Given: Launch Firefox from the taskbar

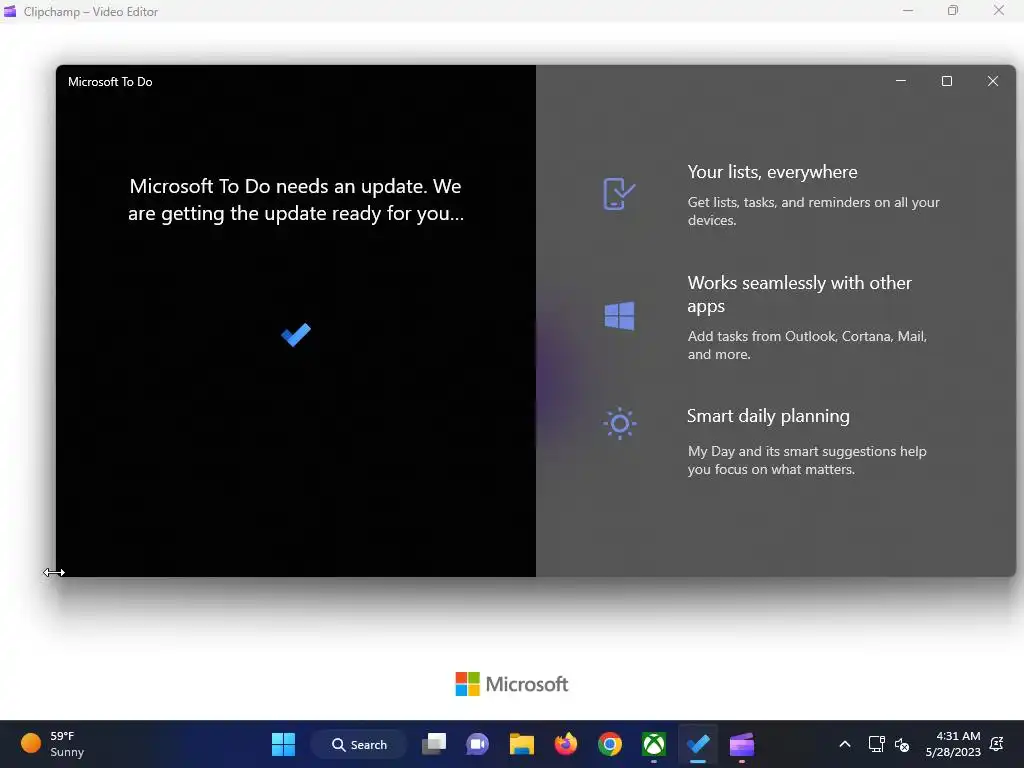Looking at the screenshot, I should (x=566, y=744).
